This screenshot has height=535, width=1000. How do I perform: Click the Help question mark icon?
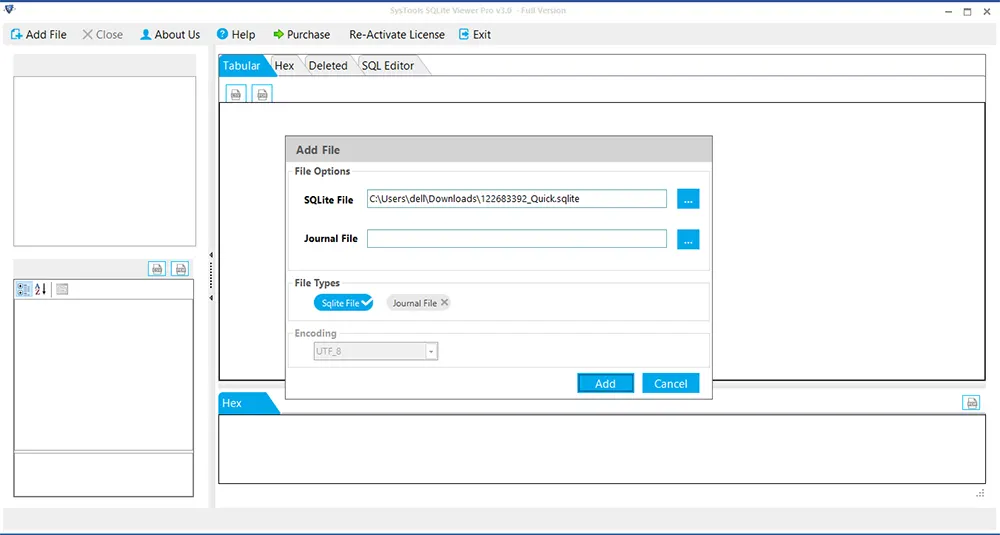222,34
